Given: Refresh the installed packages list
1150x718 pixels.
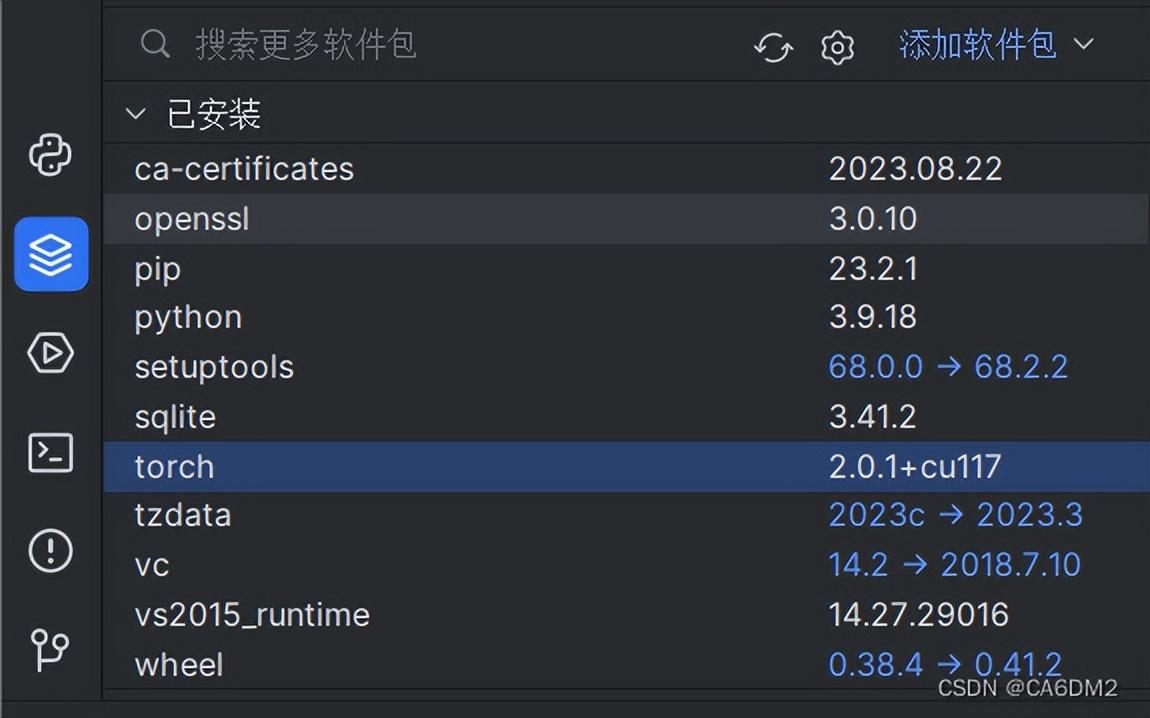Looking at the screenshot, I should 773,45.
